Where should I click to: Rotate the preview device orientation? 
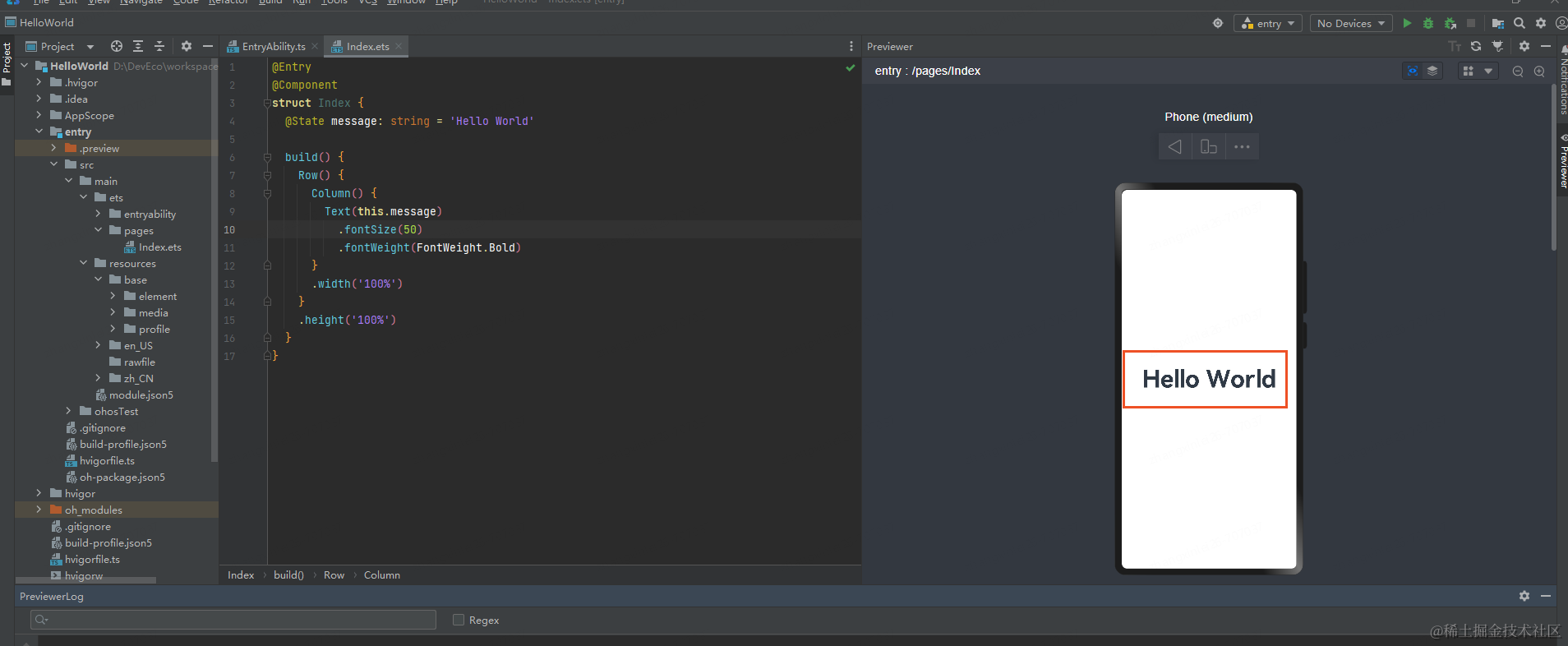coord(1209,147)
